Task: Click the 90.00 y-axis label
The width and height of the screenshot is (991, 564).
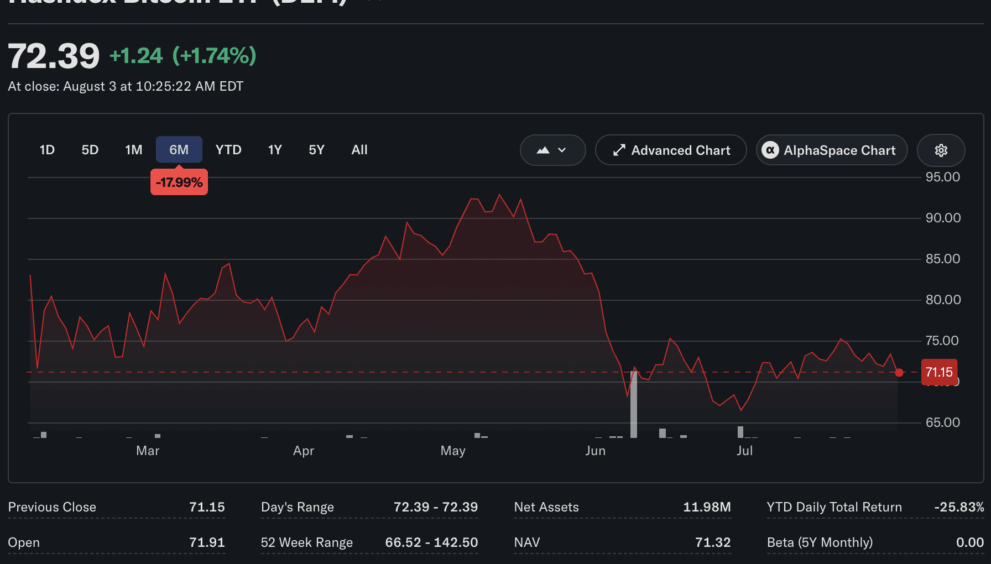Action: pyautogui.click(x=942, y=218)
